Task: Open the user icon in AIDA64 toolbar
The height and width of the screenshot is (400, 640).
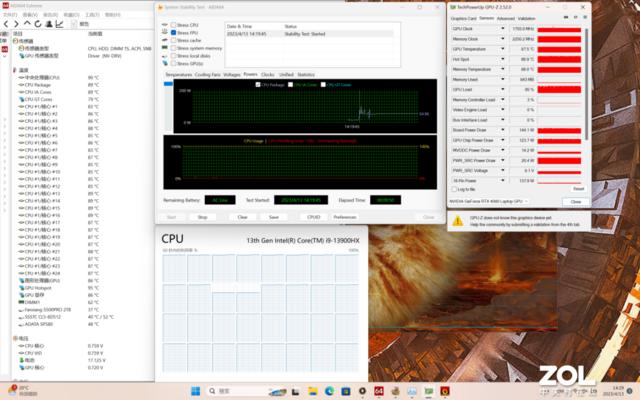Action: click(49, 24)
